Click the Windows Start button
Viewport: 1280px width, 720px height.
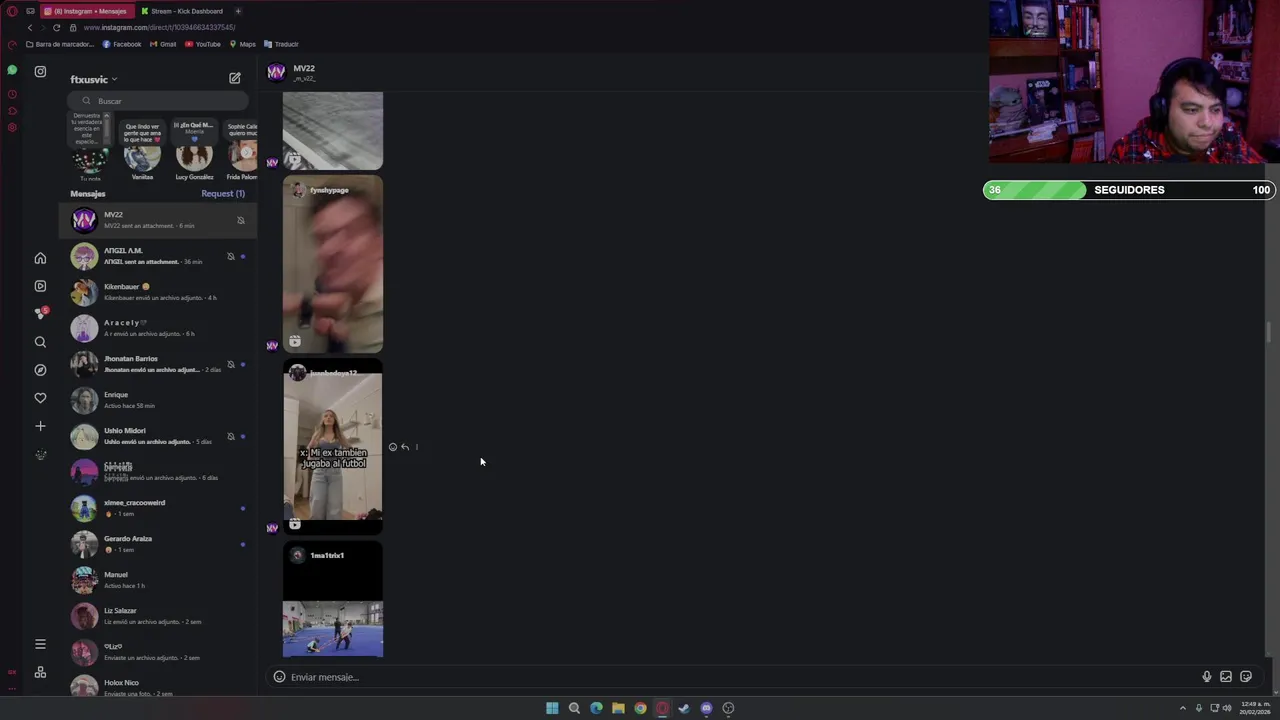point(552,708)
